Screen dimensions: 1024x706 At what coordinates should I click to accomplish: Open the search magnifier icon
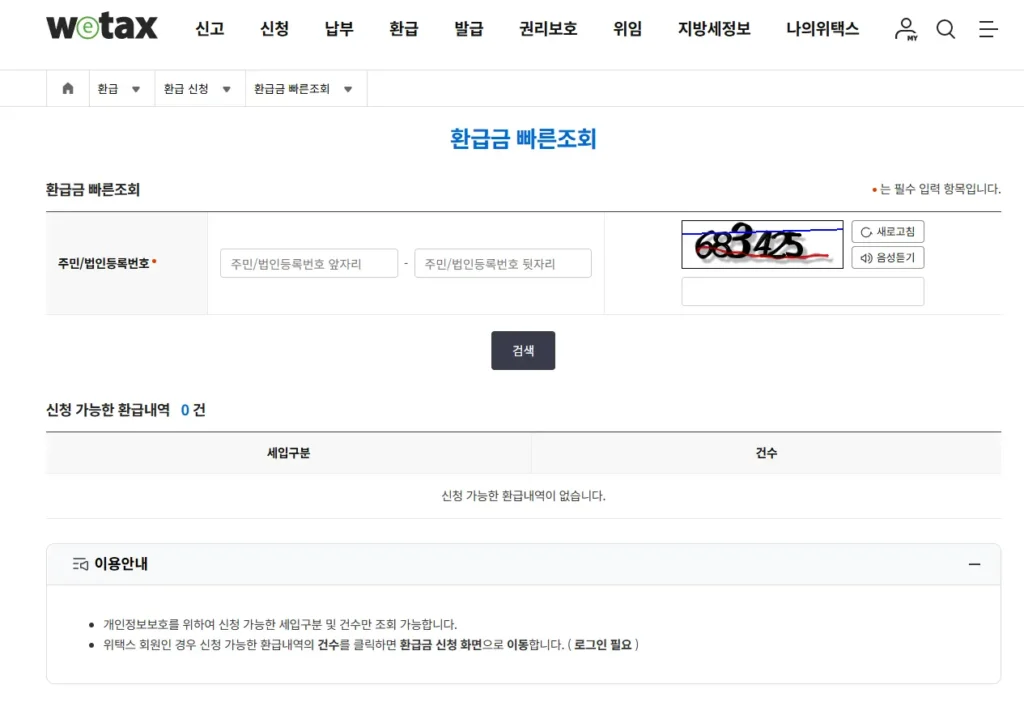tap(946, 29)
